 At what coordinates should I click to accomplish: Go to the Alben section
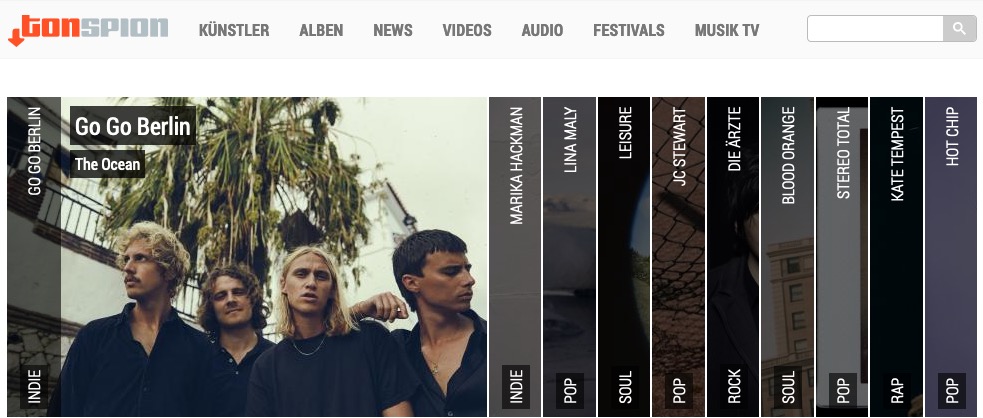click(x=321, y=30)
